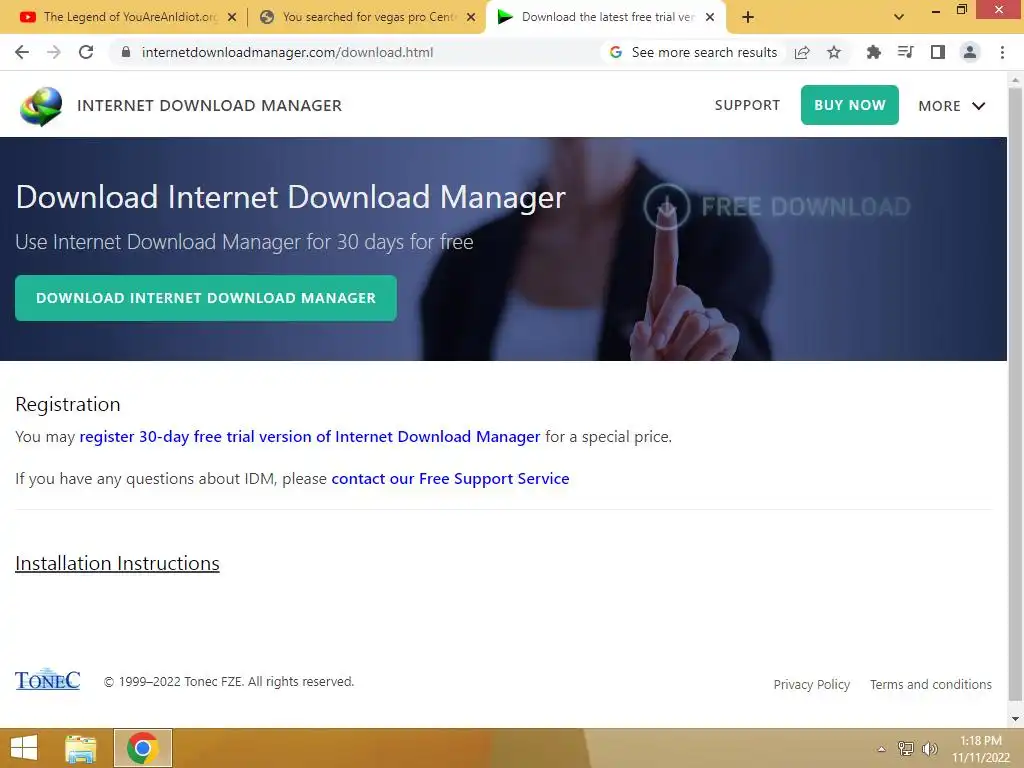Open the register 30-day free trial link
This screenshot has width=1024, height=768.
point(310,436)
